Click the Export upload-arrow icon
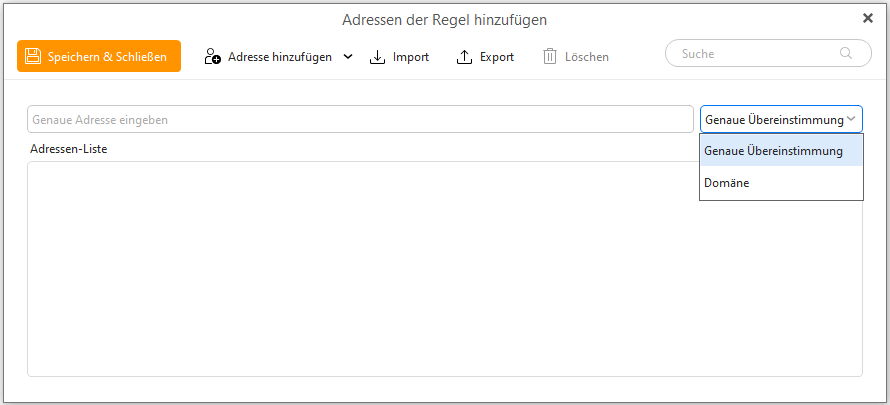This screenshot has height=405, width=890. pos(464,57)
